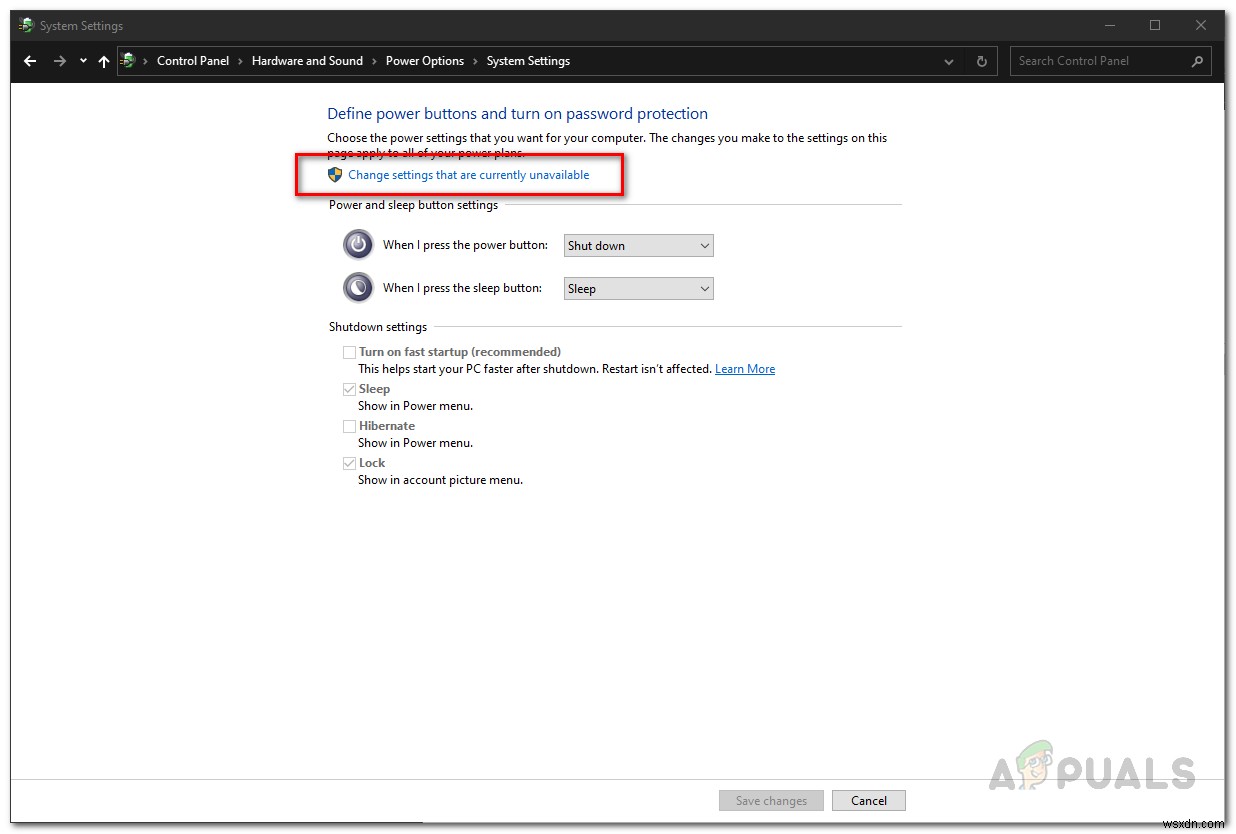Click the sleep button icon next to sleep setting
The height and width of the screenshot is (834, 1236).
click(358, 287)
